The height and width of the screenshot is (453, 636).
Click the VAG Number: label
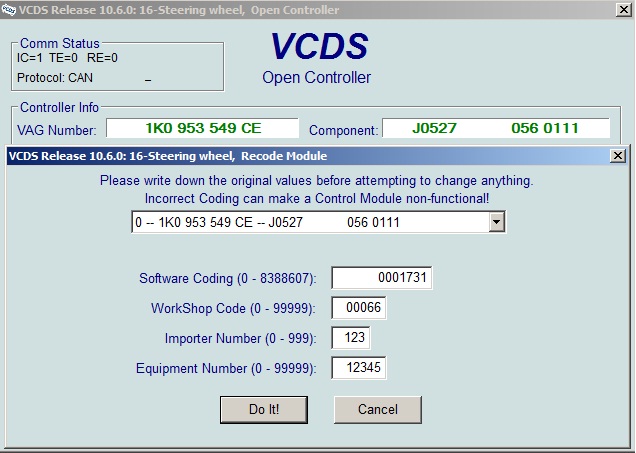(x=57, y=131)
